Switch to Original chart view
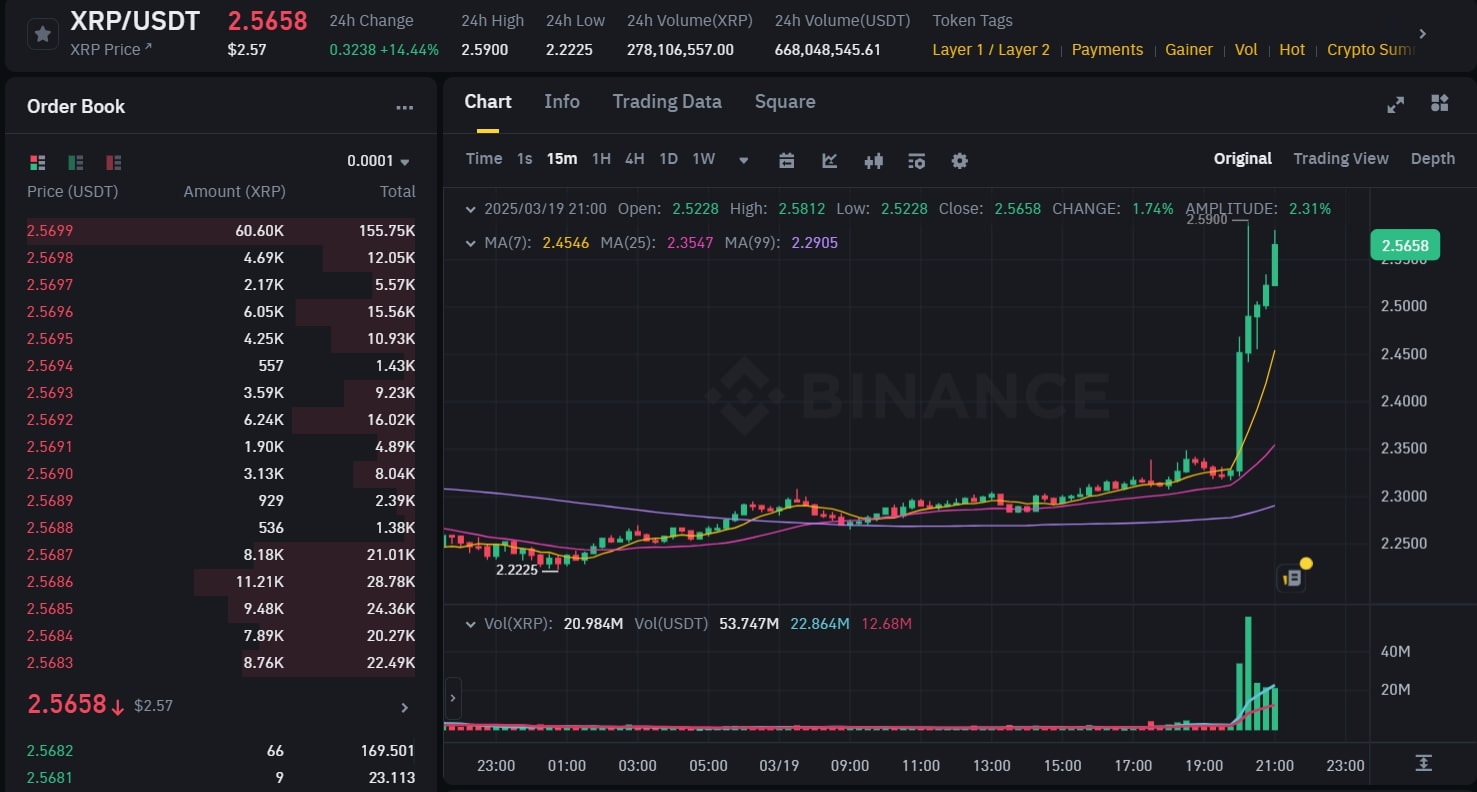The height and width of the screenshot is (792, 1477). tap(1243, 159)
